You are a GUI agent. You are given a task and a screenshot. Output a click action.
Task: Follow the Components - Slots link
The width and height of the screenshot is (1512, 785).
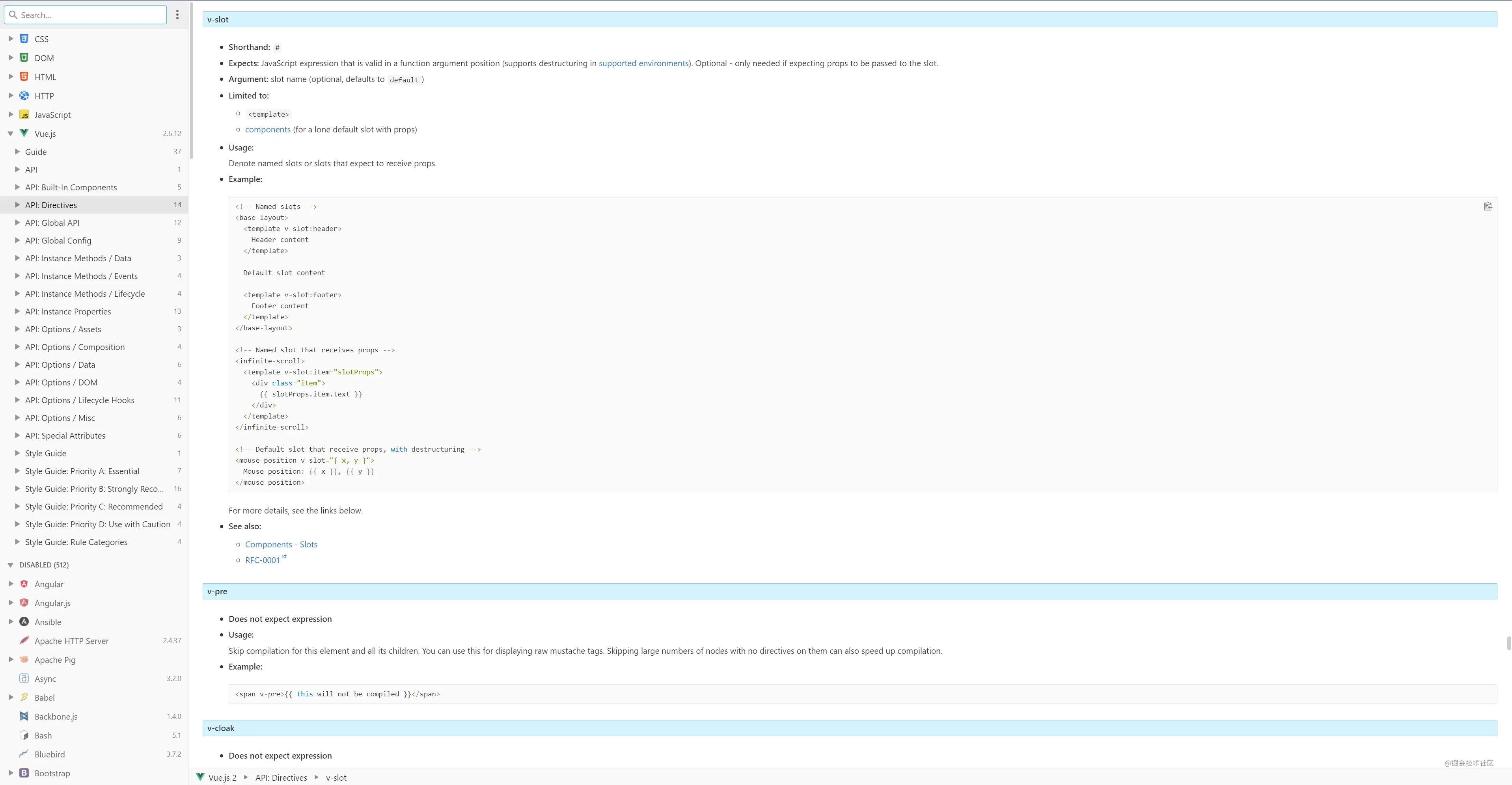(x=281, y=545)
